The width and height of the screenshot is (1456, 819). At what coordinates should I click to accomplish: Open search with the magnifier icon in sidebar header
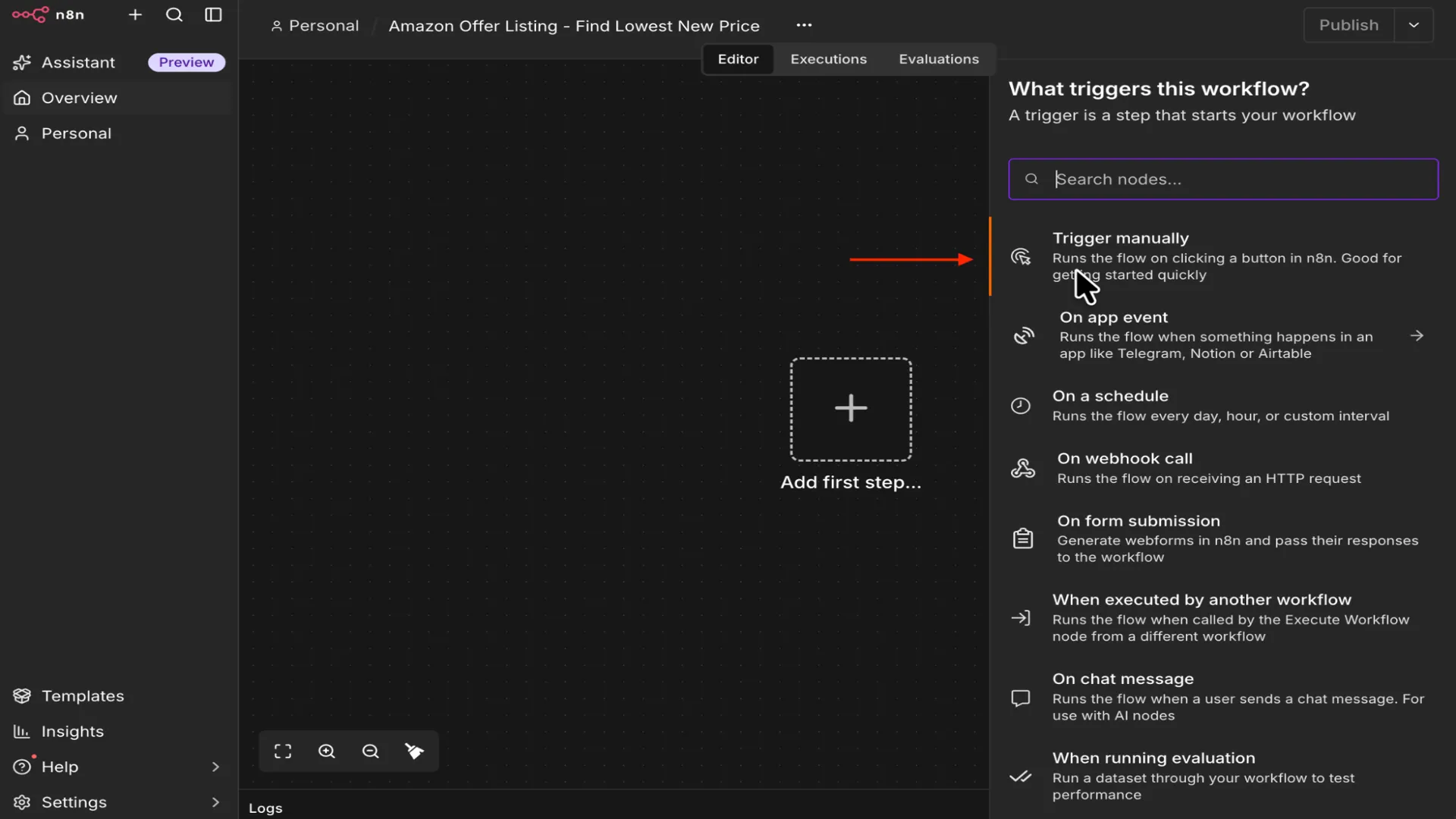pyautogui.click(x=174, y=15)
